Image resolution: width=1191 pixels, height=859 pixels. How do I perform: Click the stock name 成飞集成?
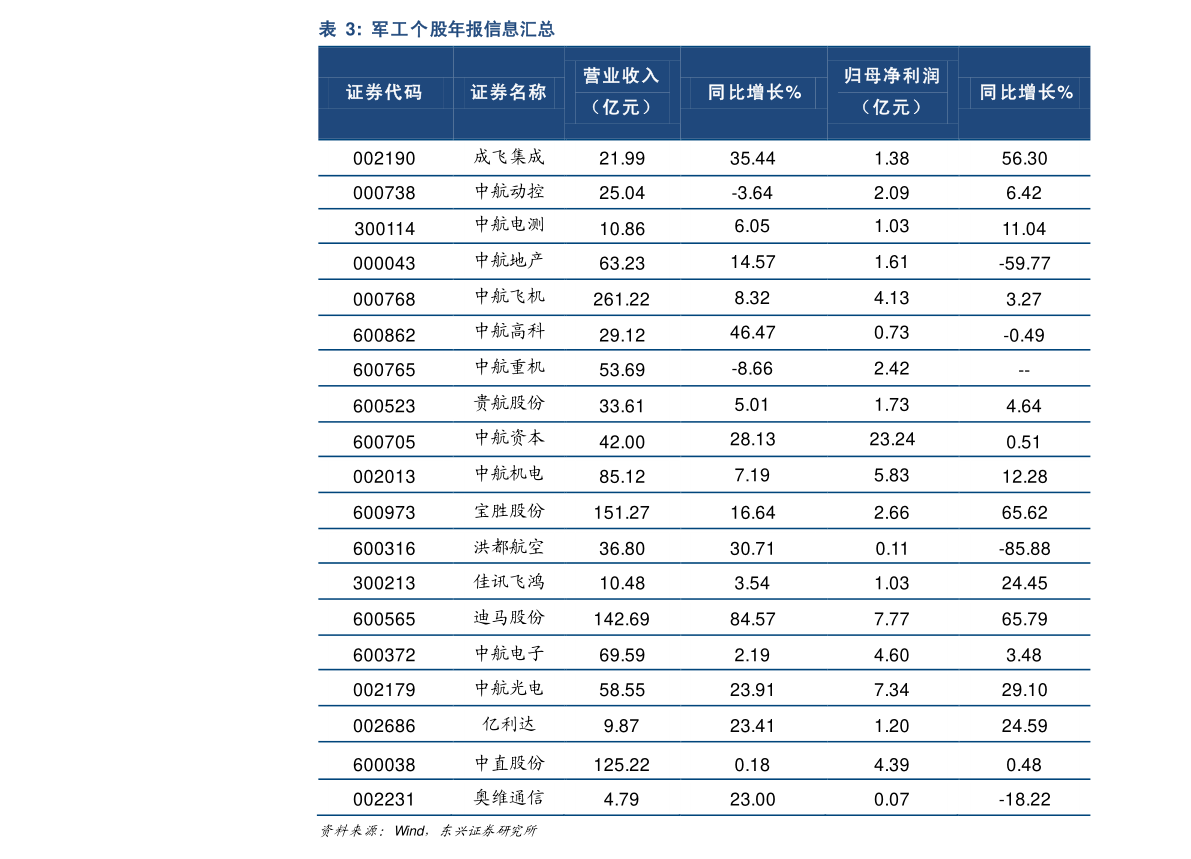pyautogui.click(x=509, y=157)
